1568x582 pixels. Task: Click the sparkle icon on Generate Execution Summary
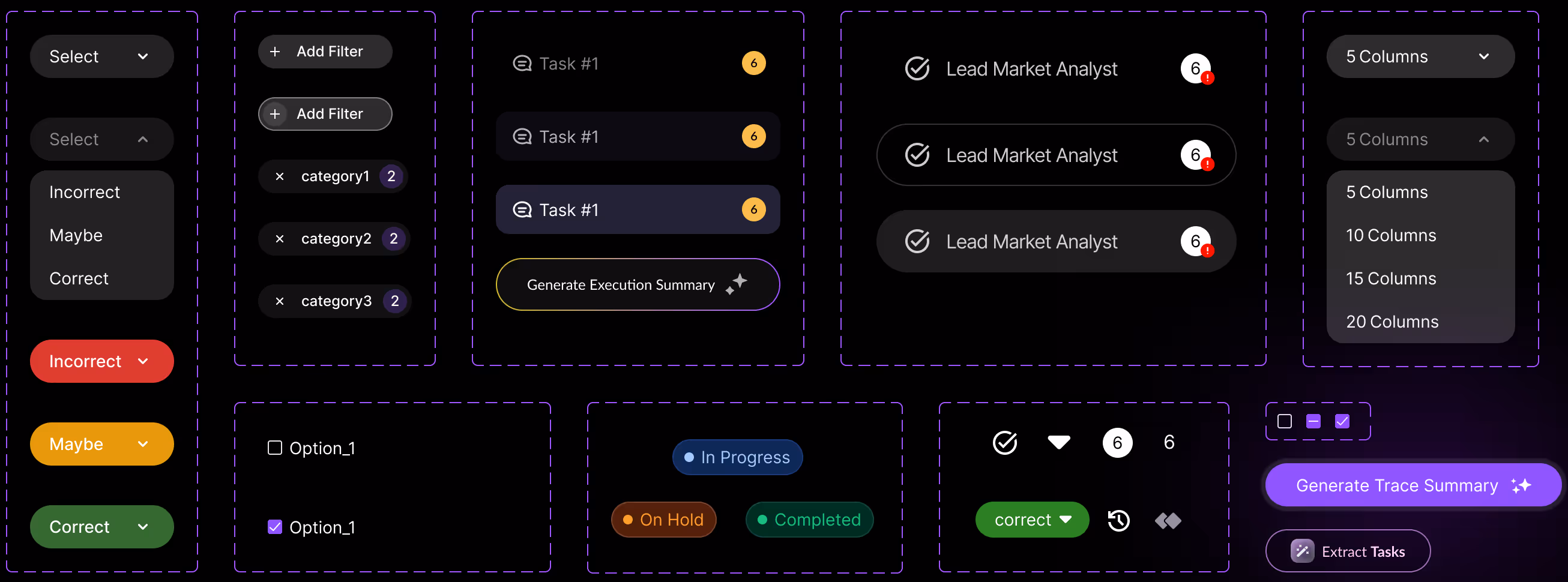pos(736,284)
